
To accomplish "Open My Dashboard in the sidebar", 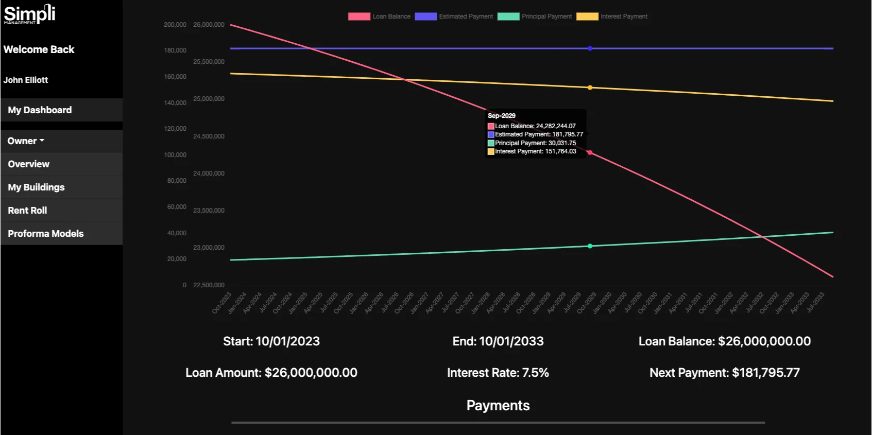I will click(x=62, y=110).
